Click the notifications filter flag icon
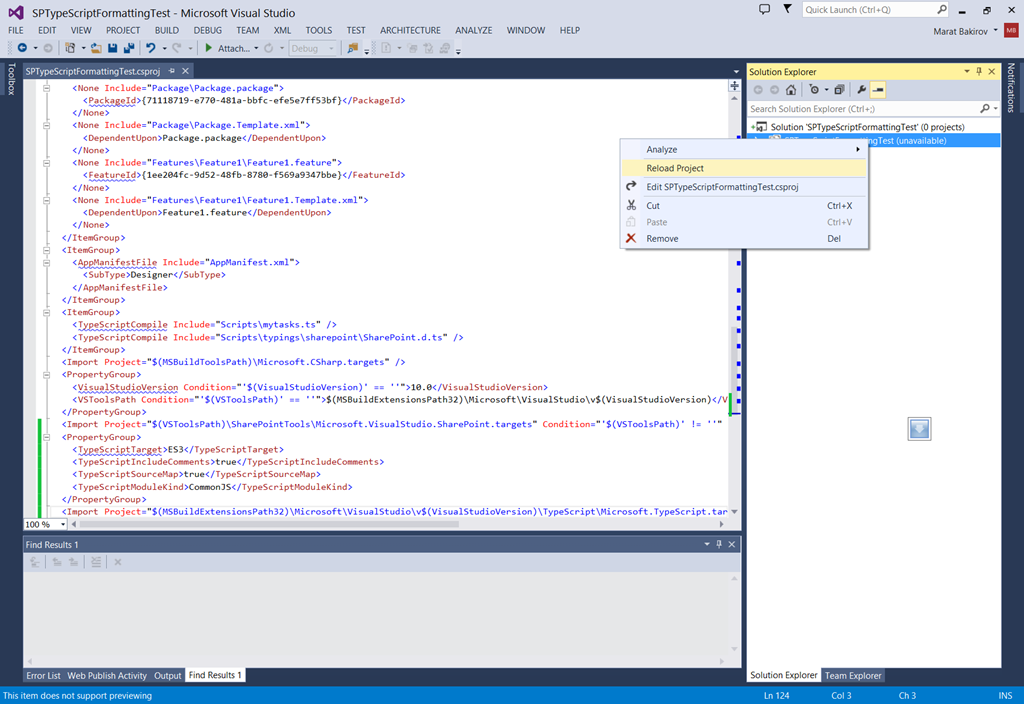Screen dimensions: 1024x704 tap(787, 9)
